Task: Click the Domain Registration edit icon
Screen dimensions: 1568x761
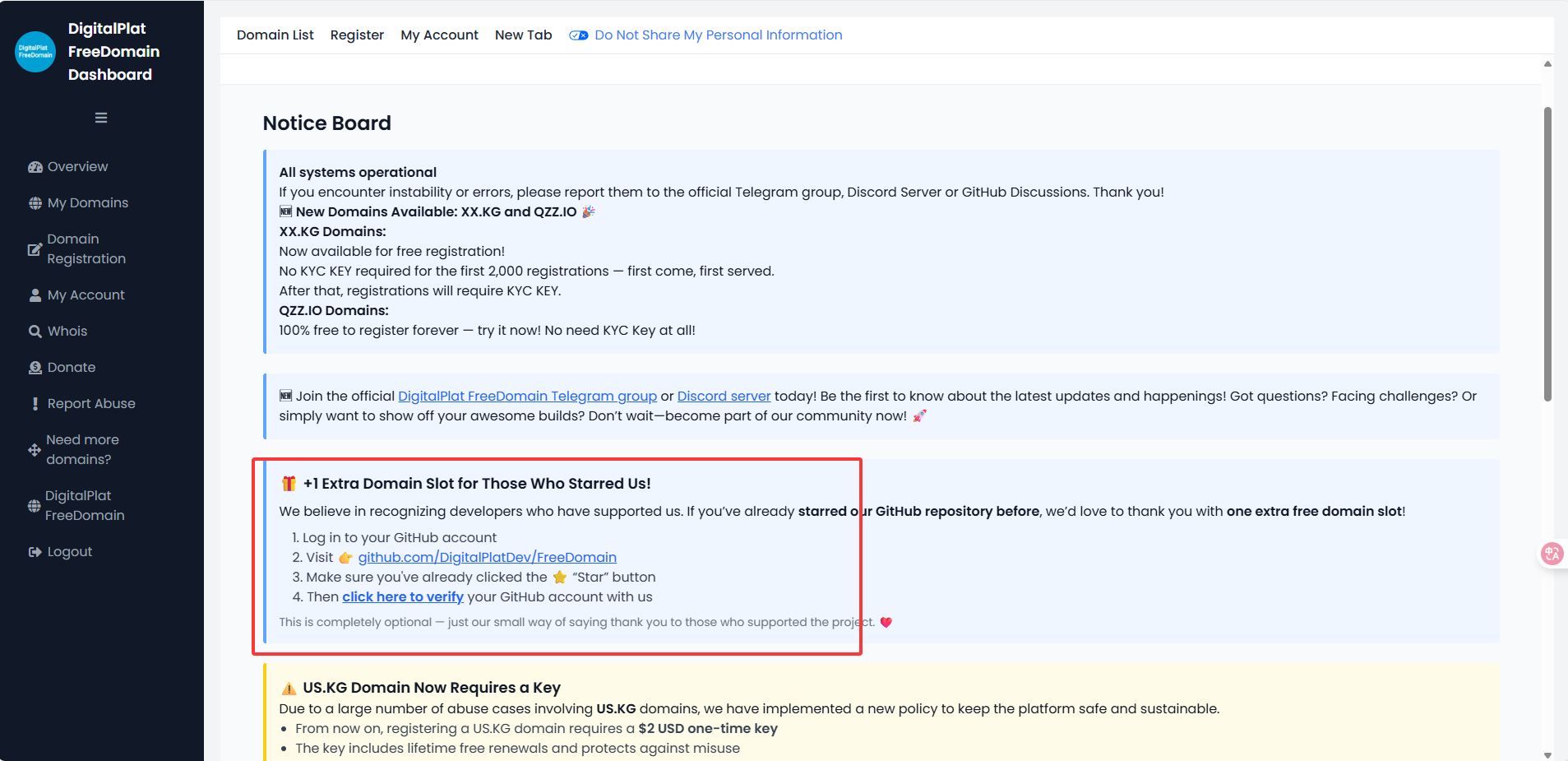Action: pyautogui.click(x=35, y=249)
